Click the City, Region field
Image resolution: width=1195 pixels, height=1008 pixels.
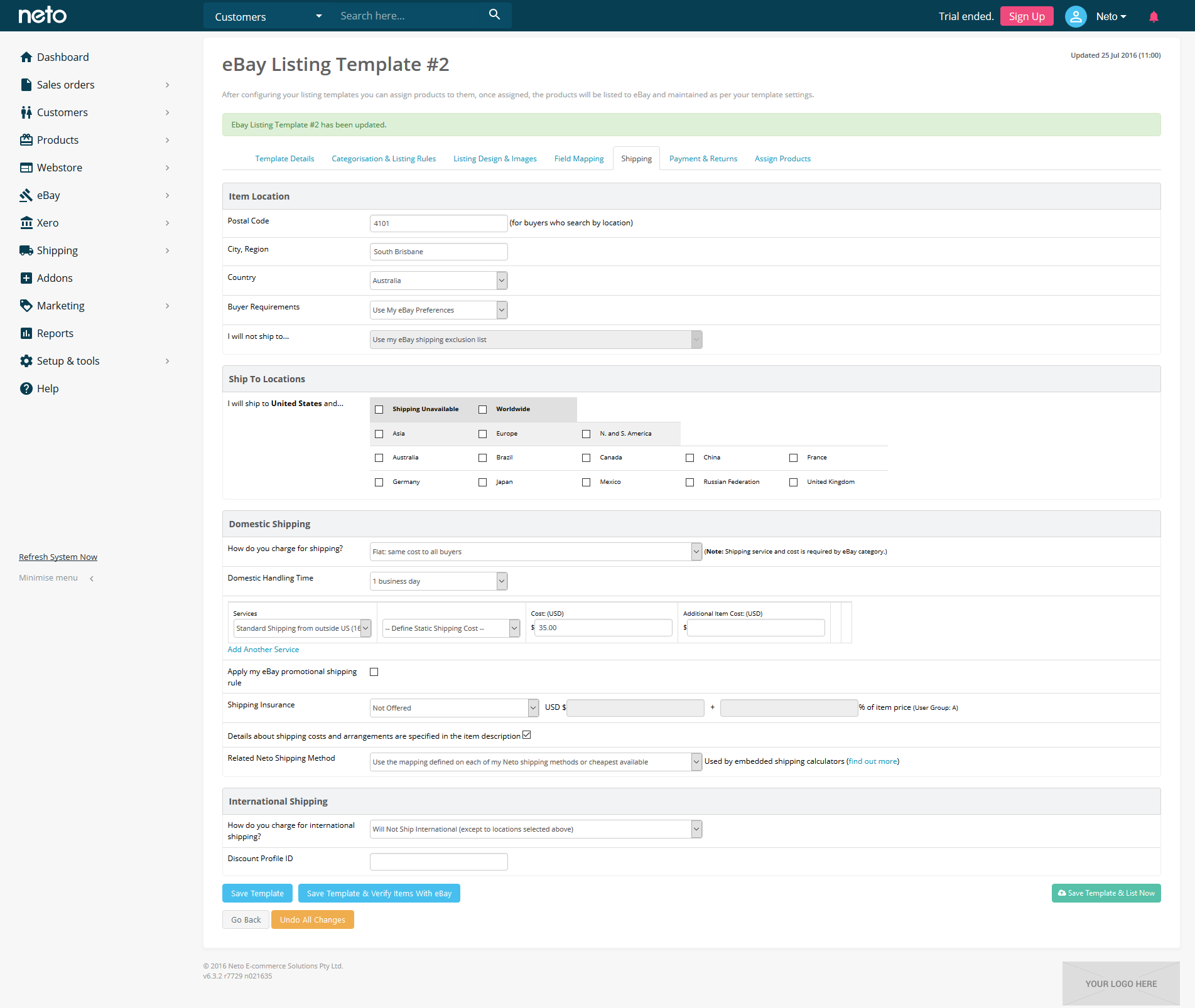(438, 252)
